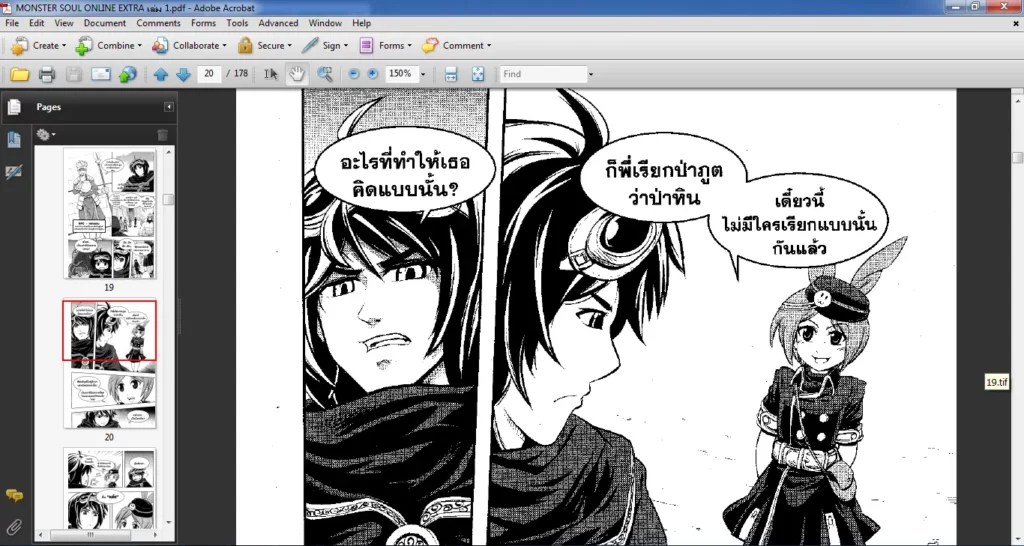Click the Acrobat PDF icon in title bar

(x=6, y=8)
